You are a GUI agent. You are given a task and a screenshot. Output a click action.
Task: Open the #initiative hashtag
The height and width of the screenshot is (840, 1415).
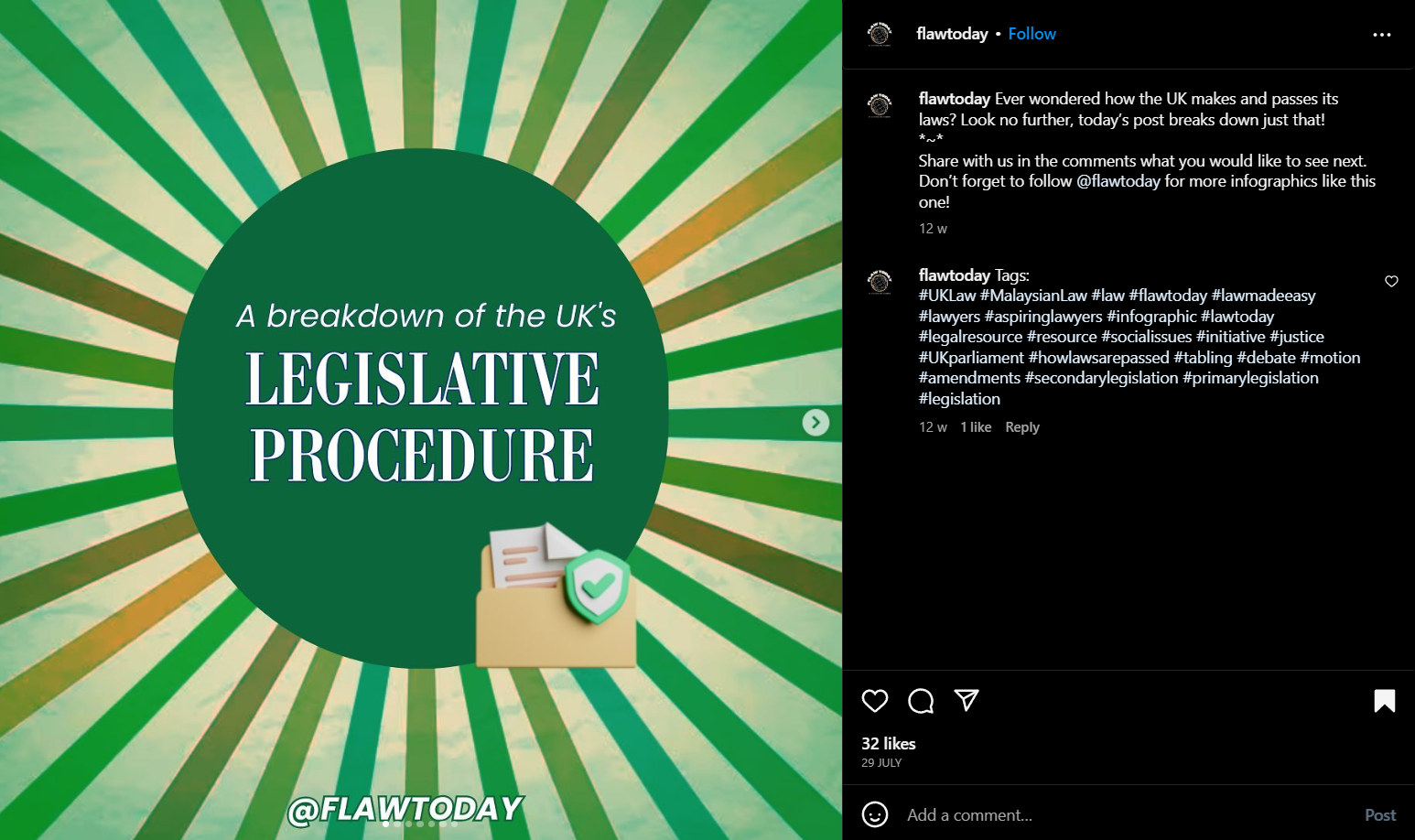[1231, 337]
